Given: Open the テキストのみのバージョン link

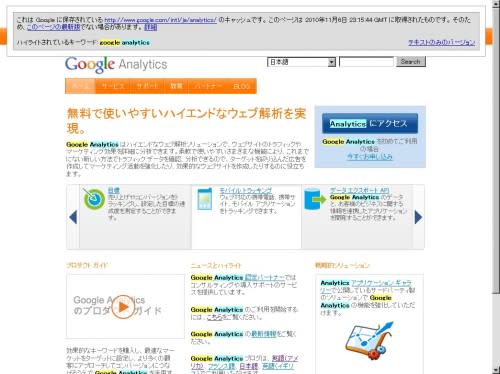Looking at the screenshot, I should tap(442, 42).
